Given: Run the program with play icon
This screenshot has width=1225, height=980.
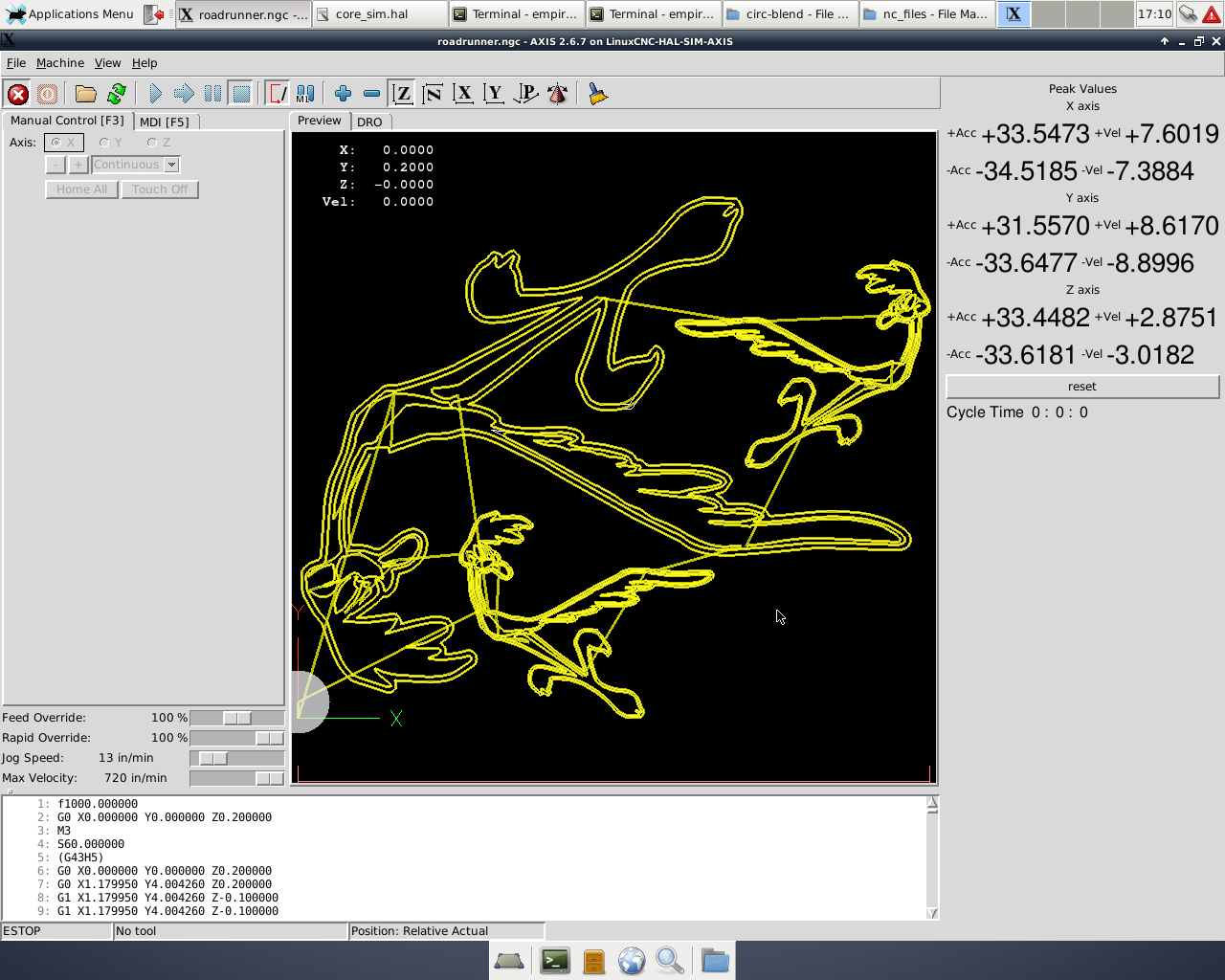Looking at the screenshot, I should pyautogui.click(x=155, y=94).
